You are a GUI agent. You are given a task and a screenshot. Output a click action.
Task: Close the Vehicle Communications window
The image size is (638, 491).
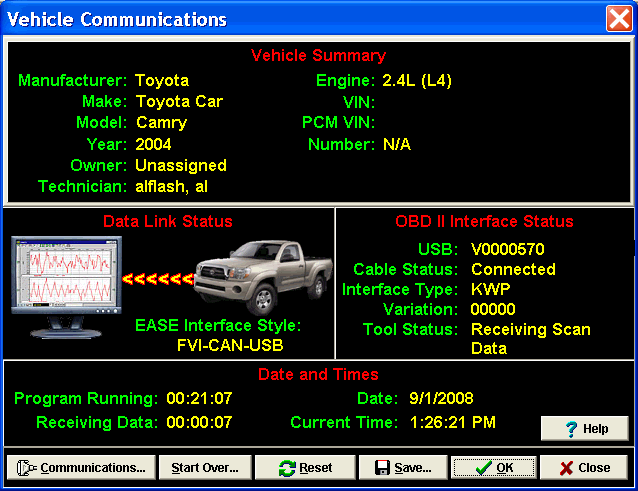tap(618, 19)
